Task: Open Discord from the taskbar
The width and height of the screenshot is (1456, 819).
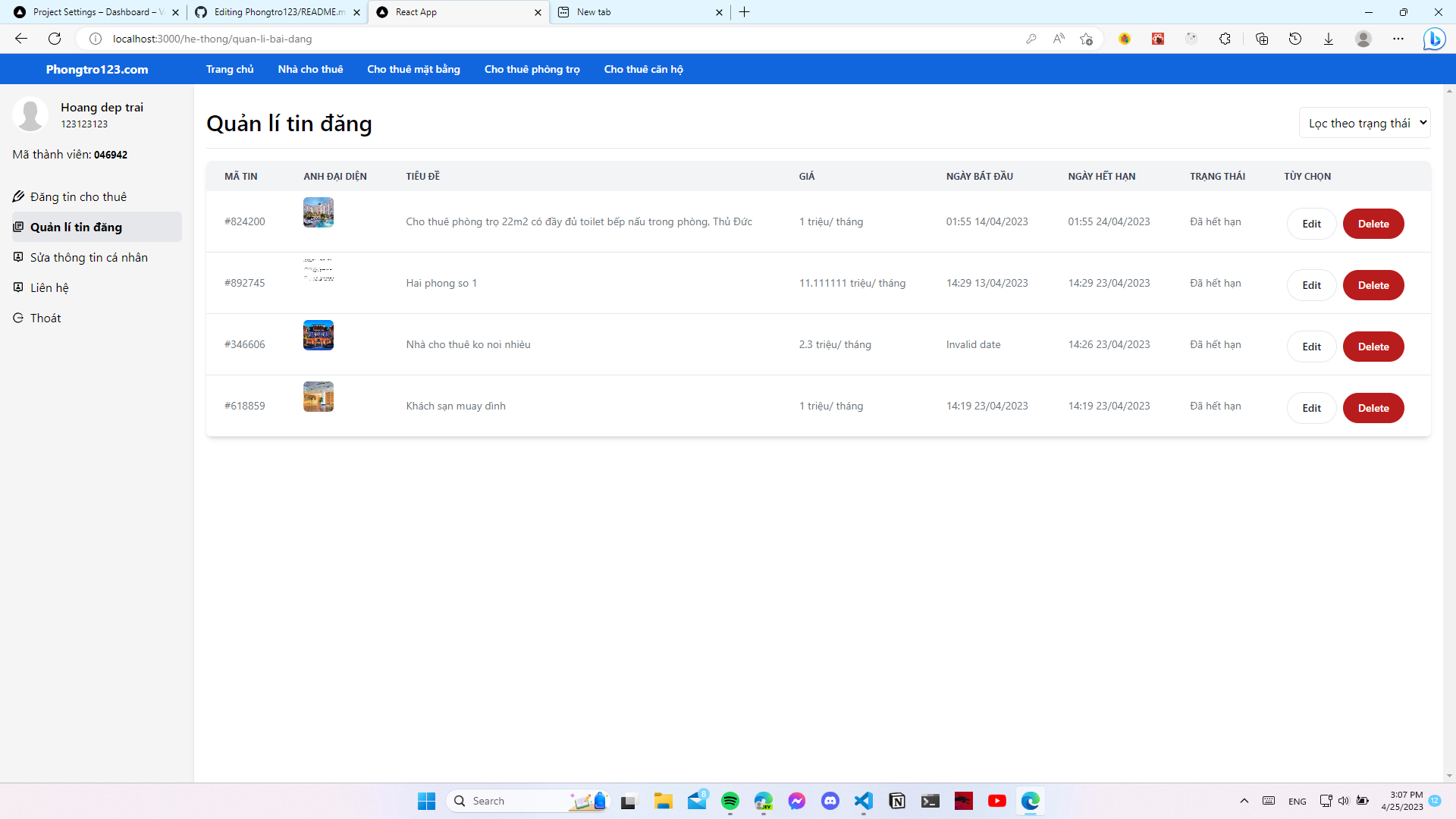Action: coord(830,801)
